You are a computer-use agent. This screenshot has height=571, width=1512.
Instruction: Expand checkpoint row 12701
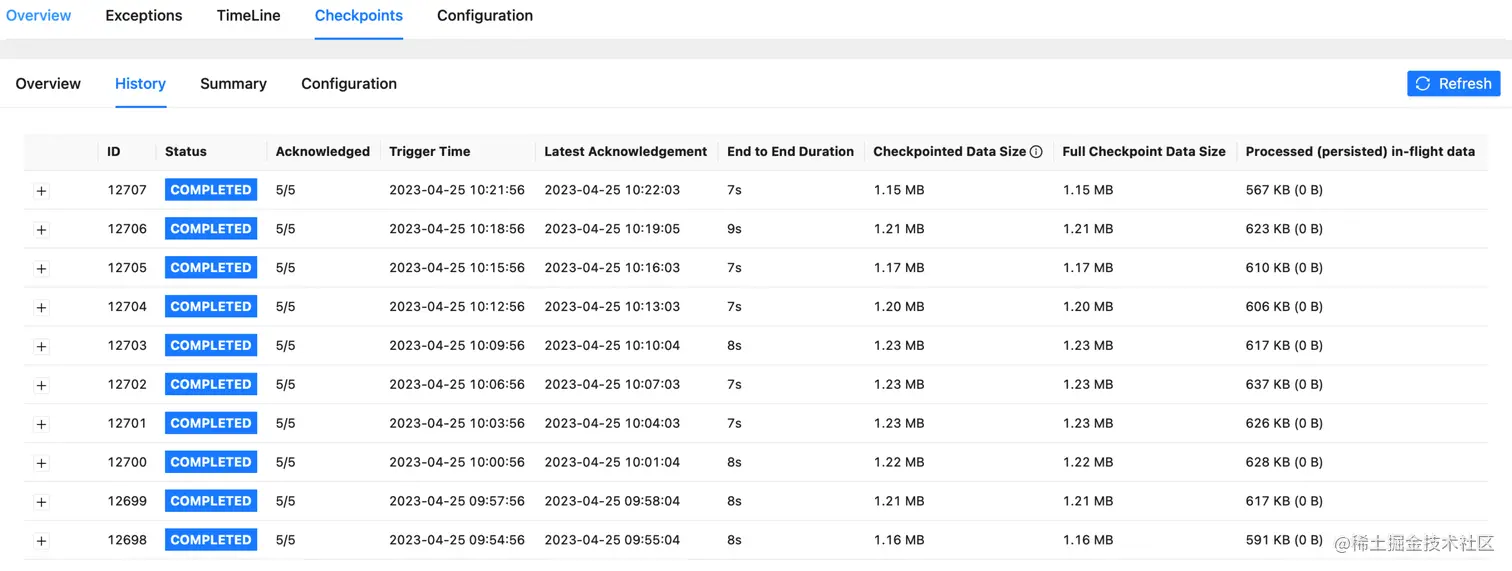pos(41,425)
